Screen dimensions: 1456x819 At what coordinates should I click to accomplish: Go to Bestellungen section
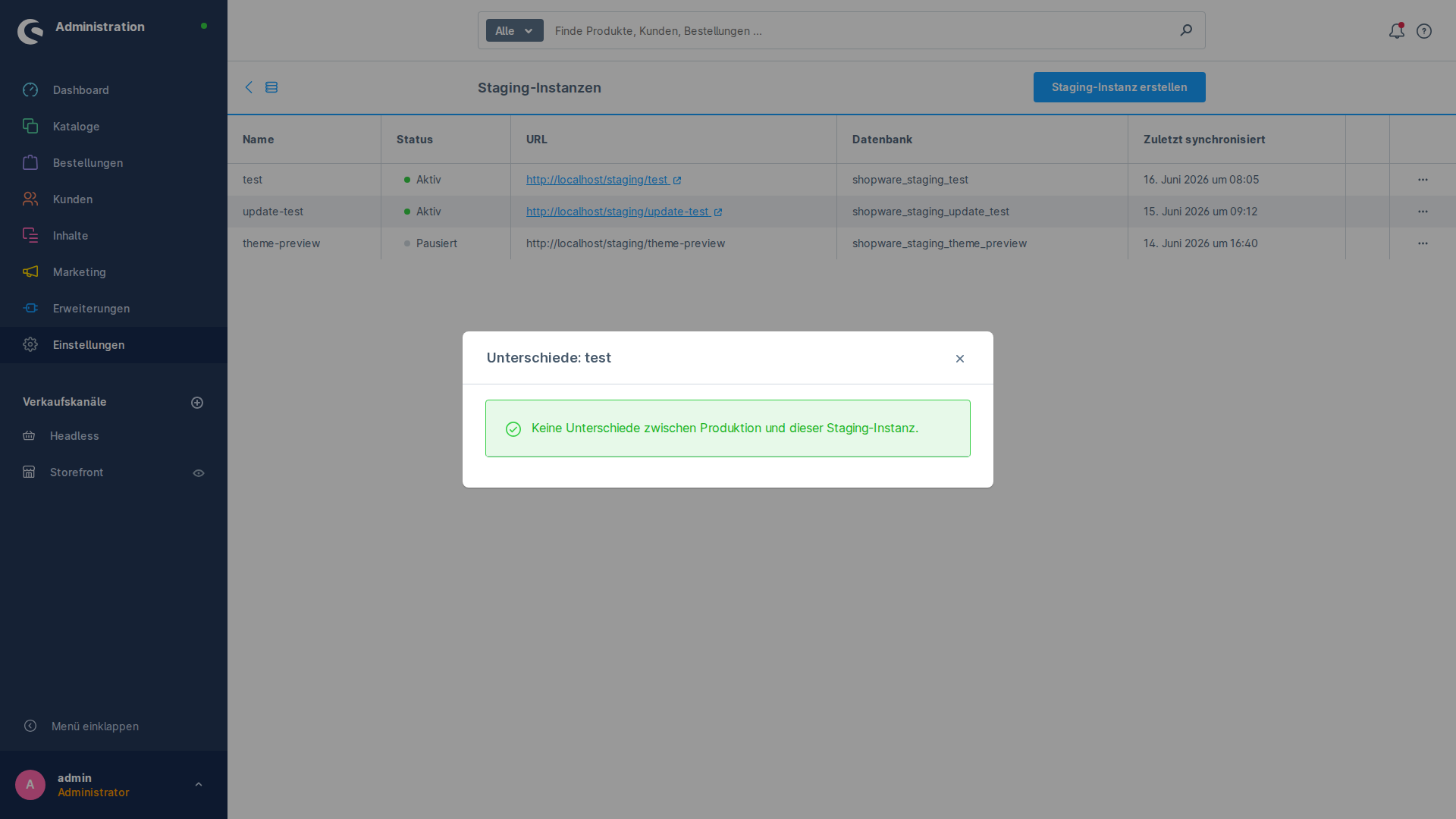114,163
